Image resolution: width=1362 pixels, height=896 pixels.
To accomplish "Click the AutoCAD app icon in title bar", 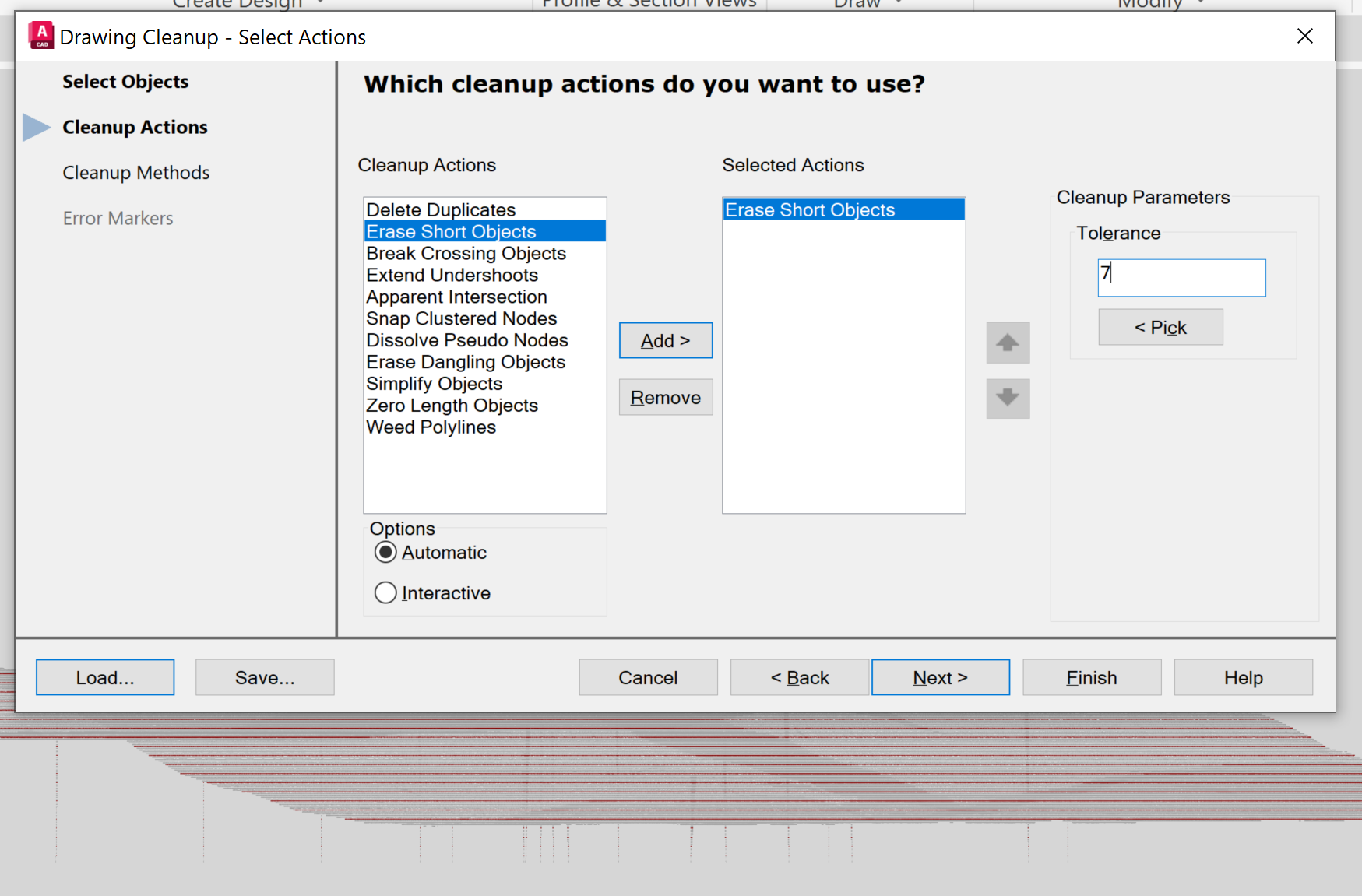I will (41, 36).
